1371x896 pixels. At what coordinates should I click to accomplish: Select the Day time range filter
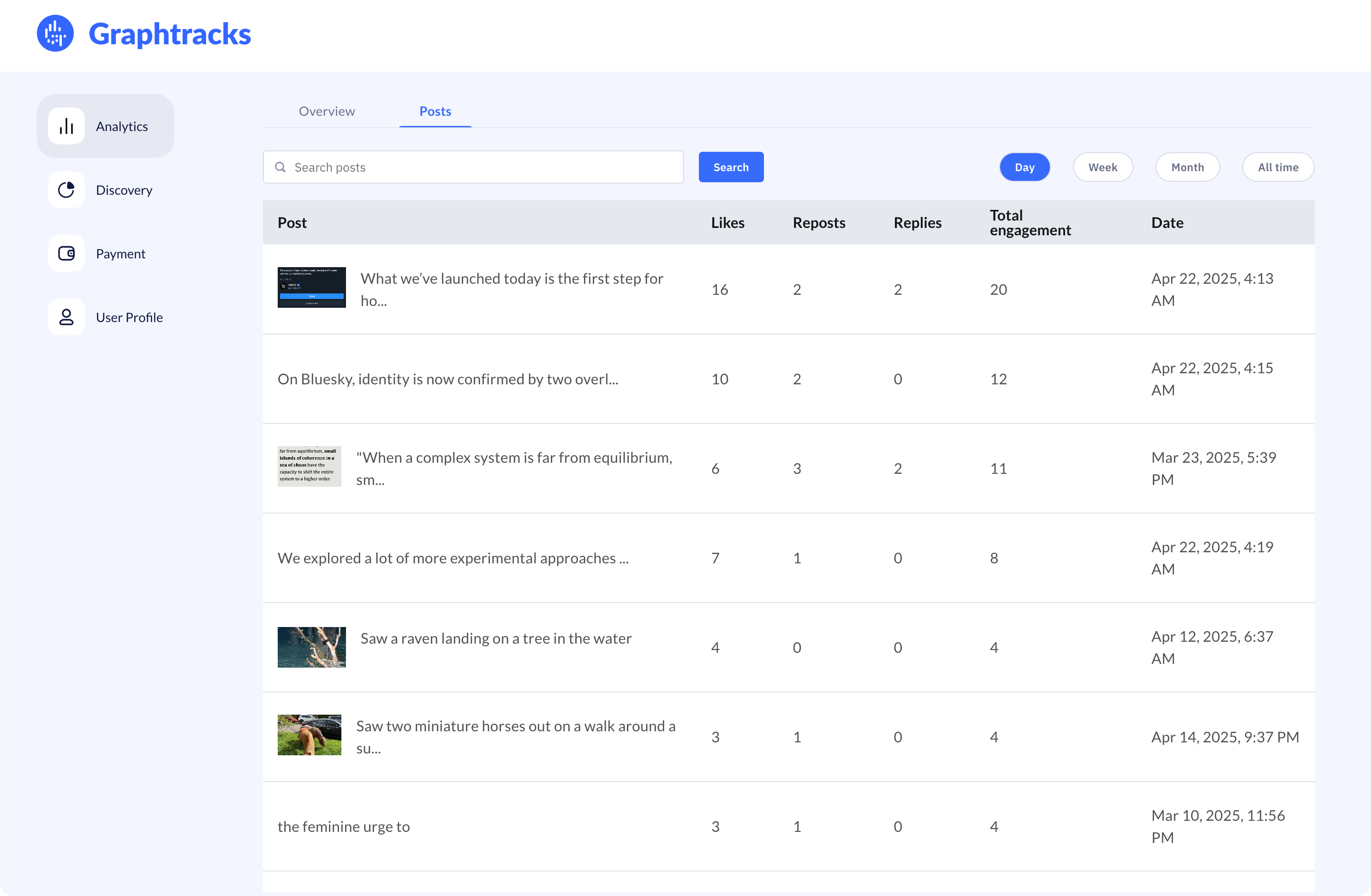(x=1024, y=167)
